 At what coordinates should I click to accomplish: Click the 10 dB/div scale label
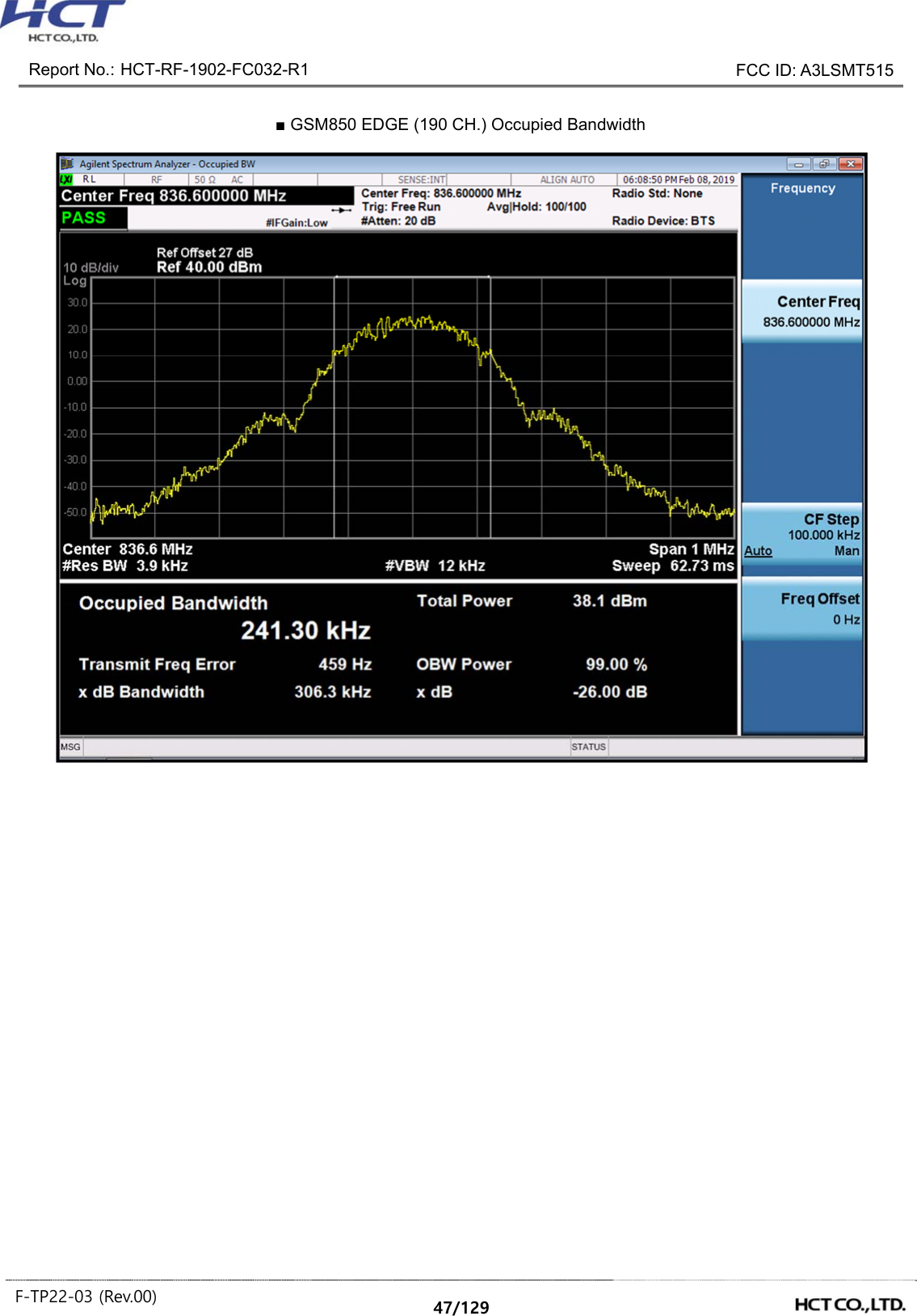tap(91, 267)
